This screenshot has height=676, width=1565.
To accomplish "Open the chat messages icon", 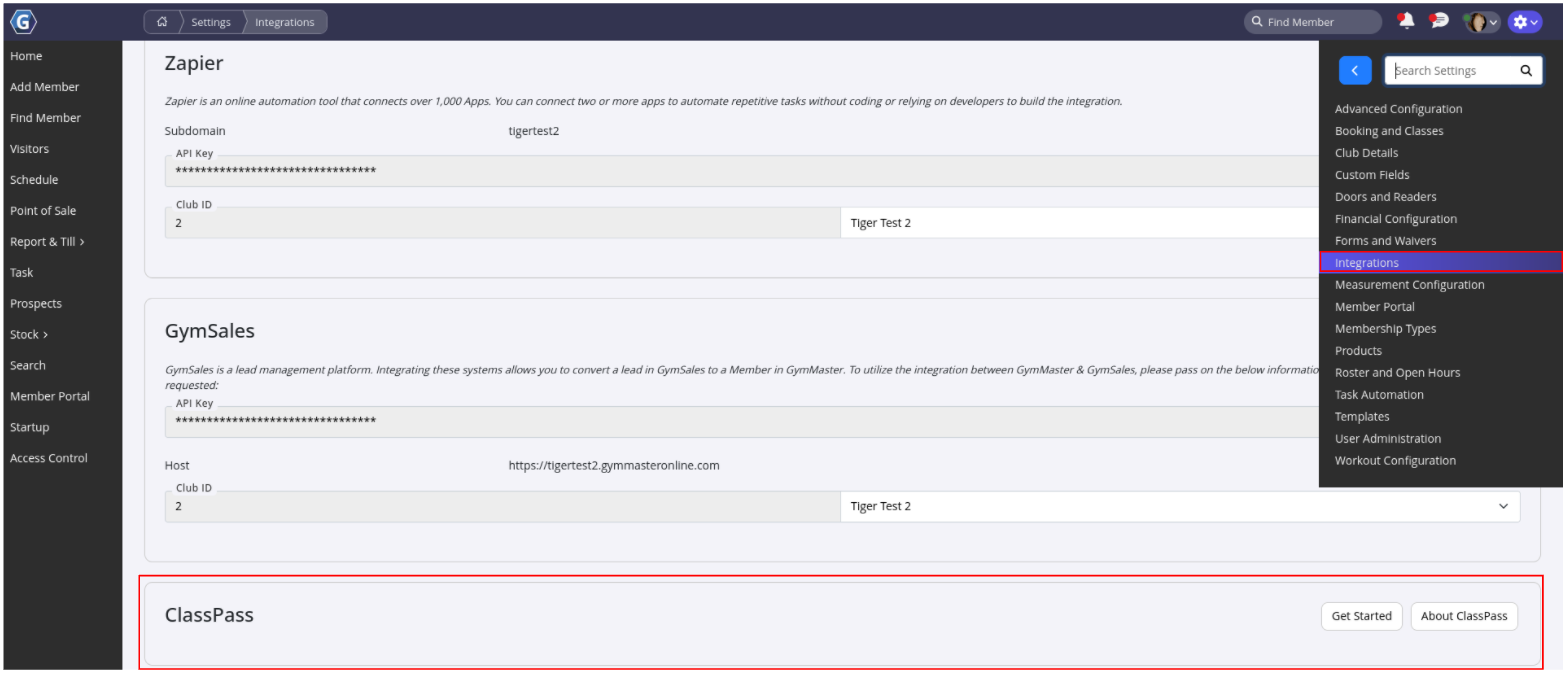I will 1439,21.
